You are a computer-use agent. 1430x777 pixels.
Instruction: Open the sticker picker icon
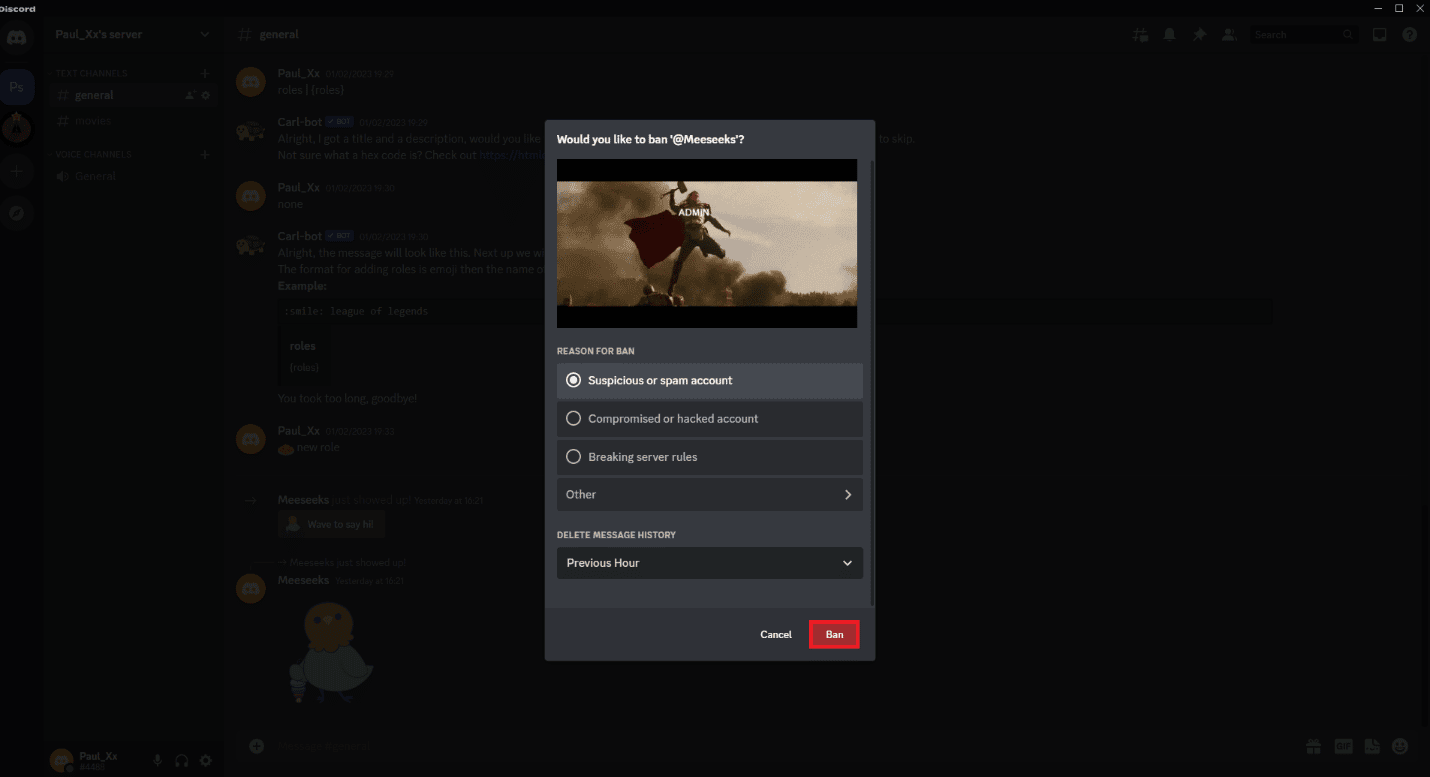click(x=1372, y=746)
